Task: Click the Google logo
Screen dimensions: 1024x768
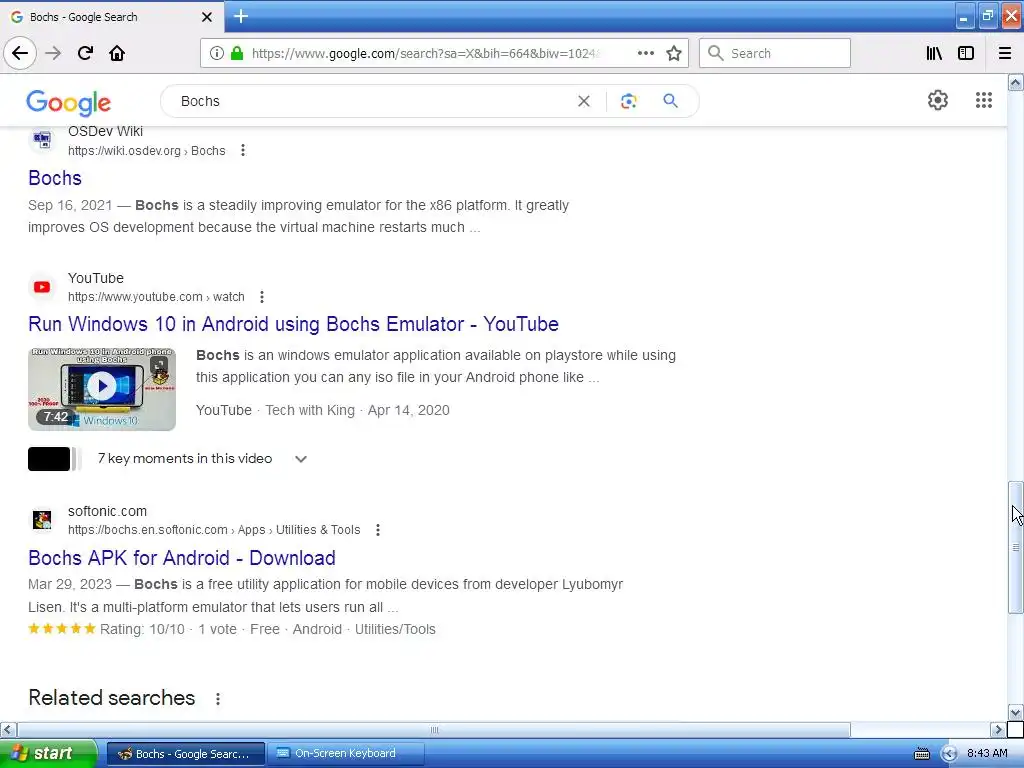Action: point(69,103)
